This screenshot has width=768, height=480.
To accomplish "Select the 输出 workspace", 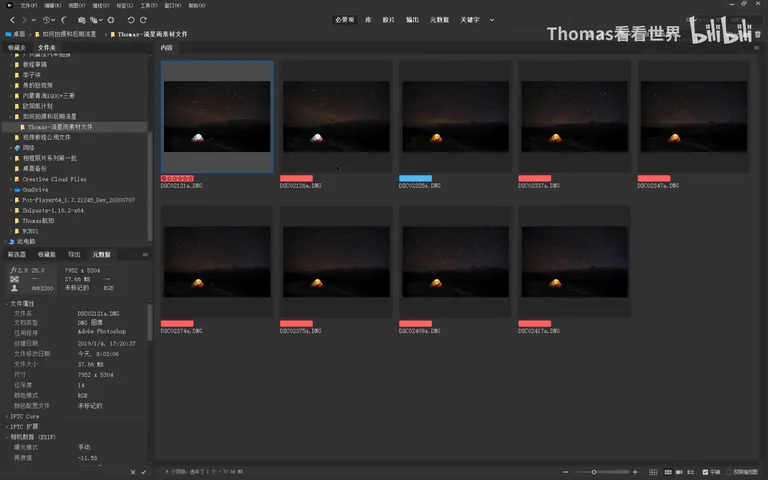I will click(412, 20).
